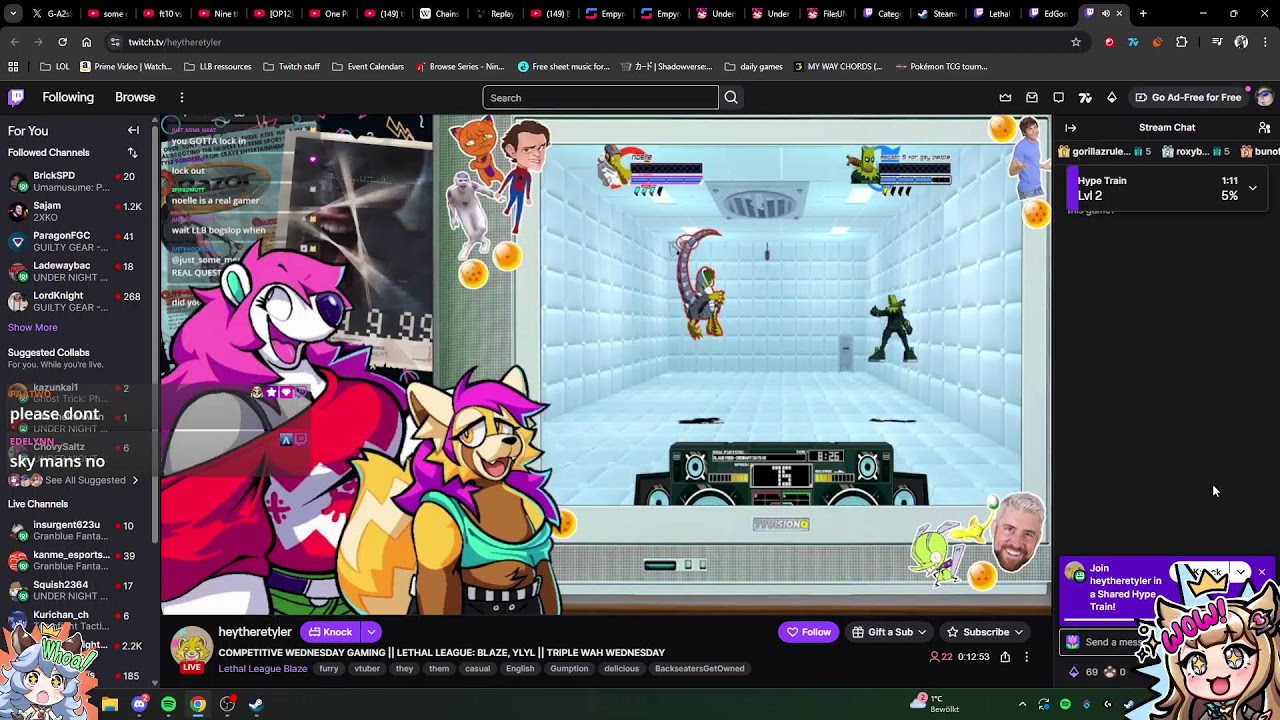This screenshot has width=1280, height=720.
Task: Open Lethal League Blaze category link
Action: coord(264,668)
